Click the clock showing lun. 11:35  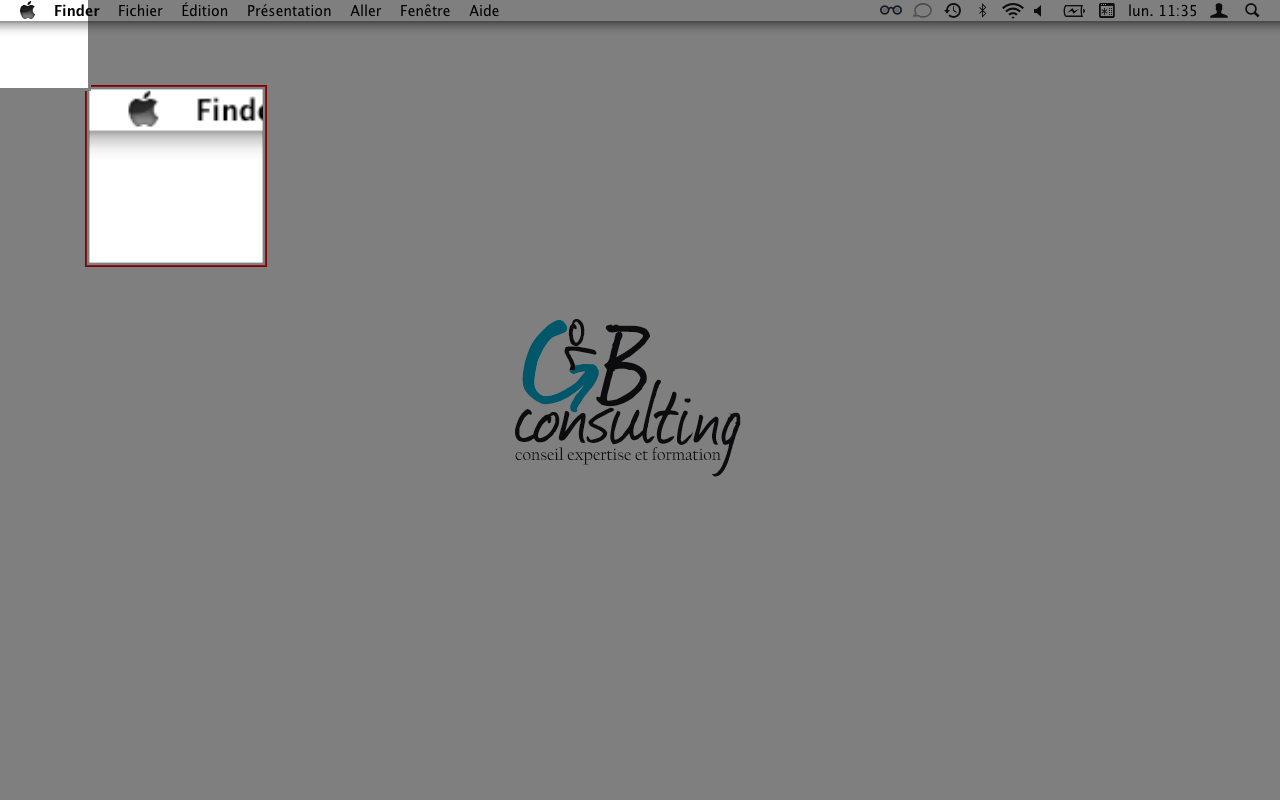[1163, 11]
